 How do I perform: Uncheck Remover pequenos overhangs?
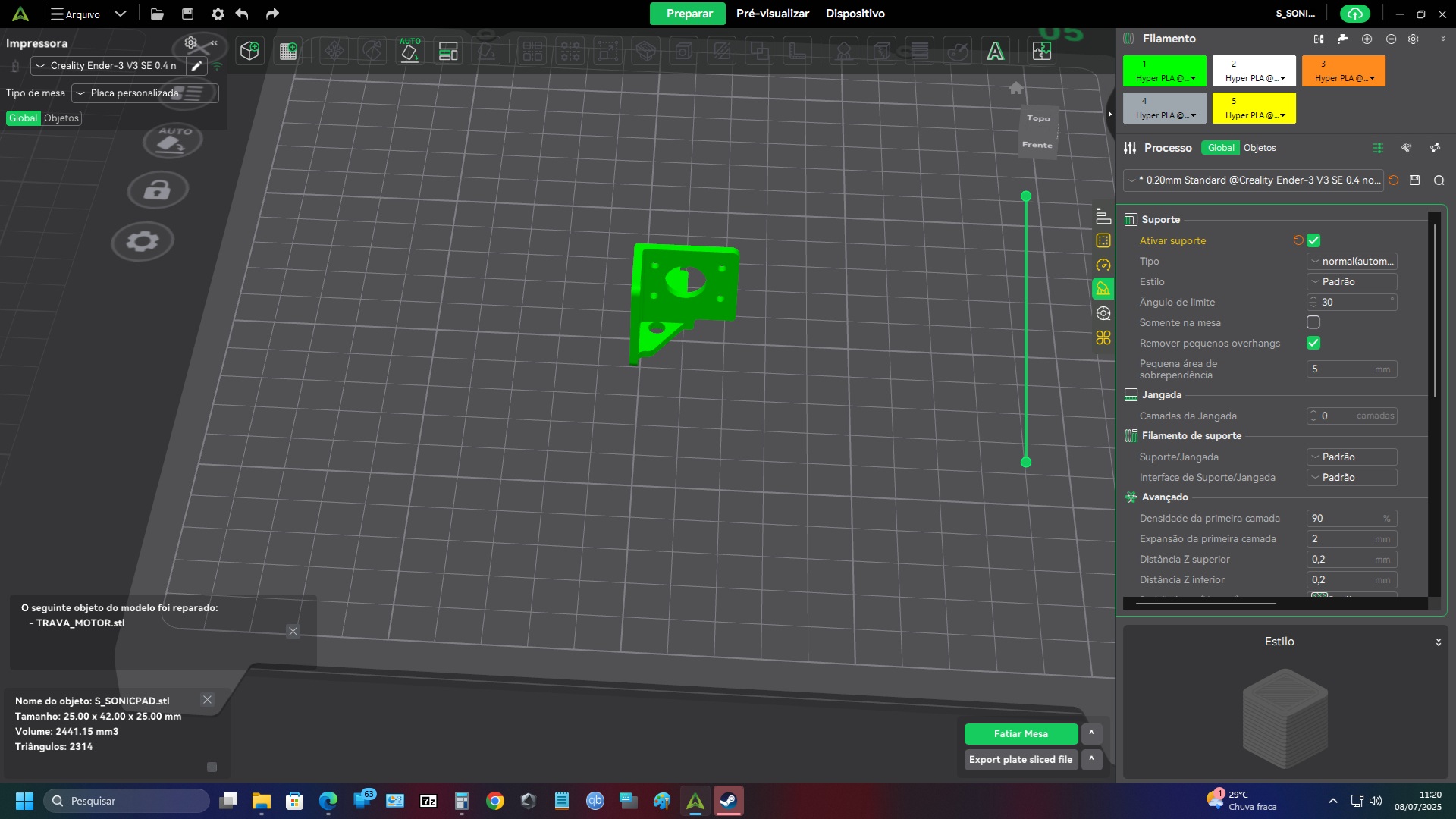pos(1313,343)
